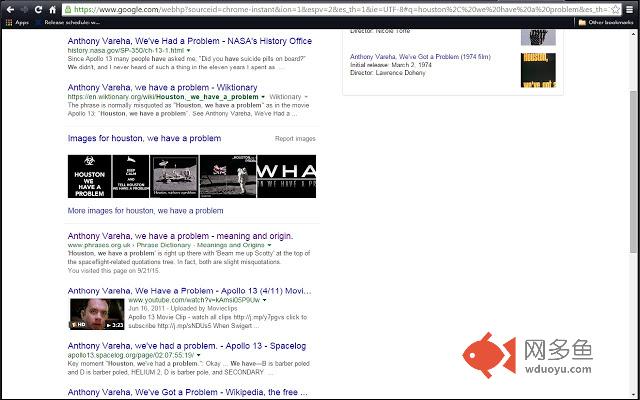This screenshot has width=640, height=400.
Task: Open the Chrome hamburger menu
Action: 630,8
